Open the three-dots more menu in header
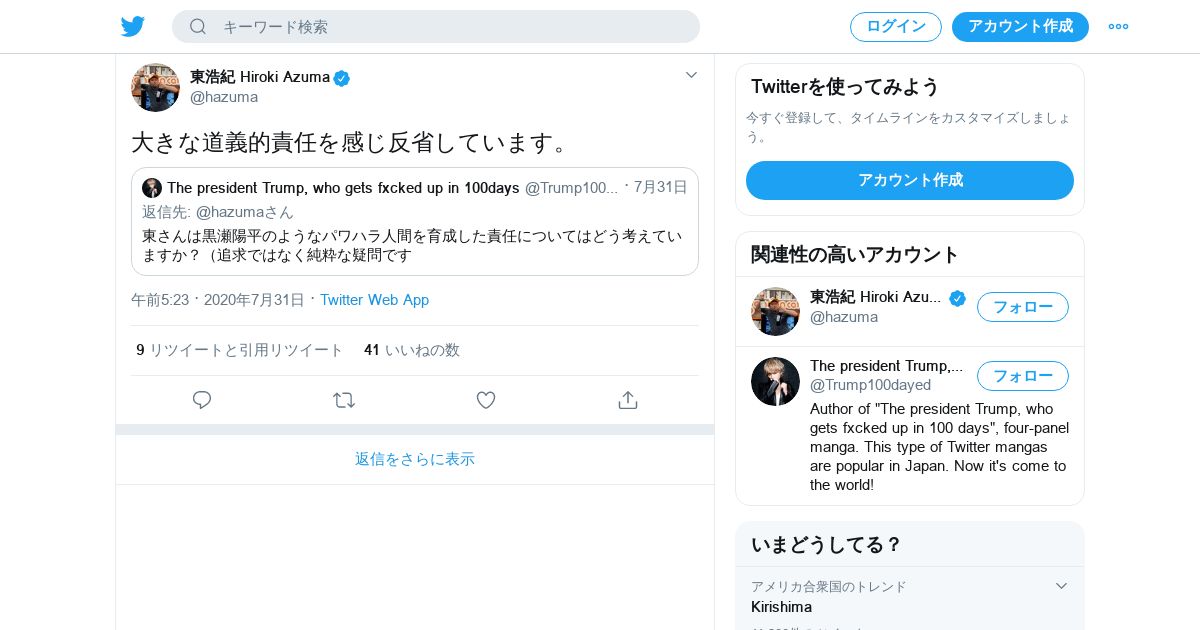The height and width of the screenshot is (630, 1200). [x=1118, y=26]
